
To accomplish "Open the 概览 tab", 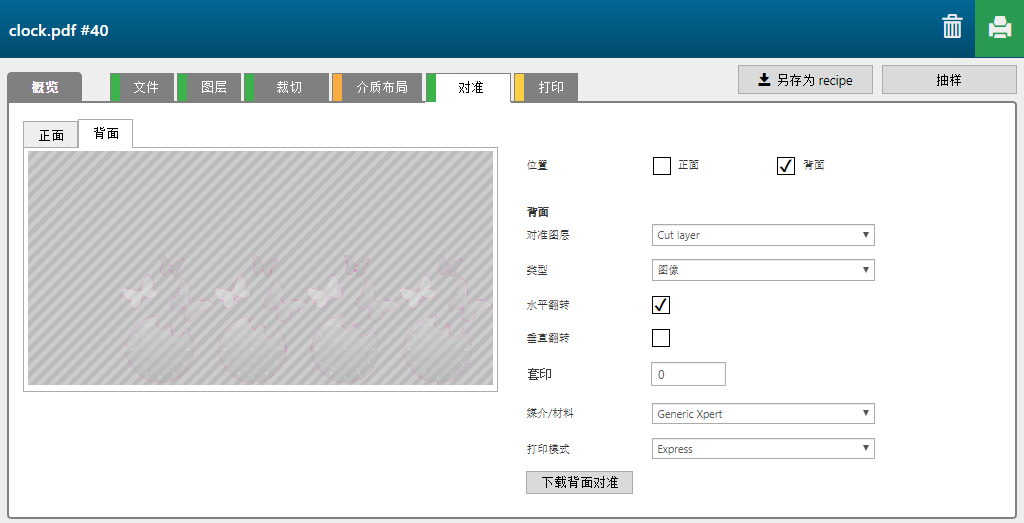I will [x=44, y=88].
